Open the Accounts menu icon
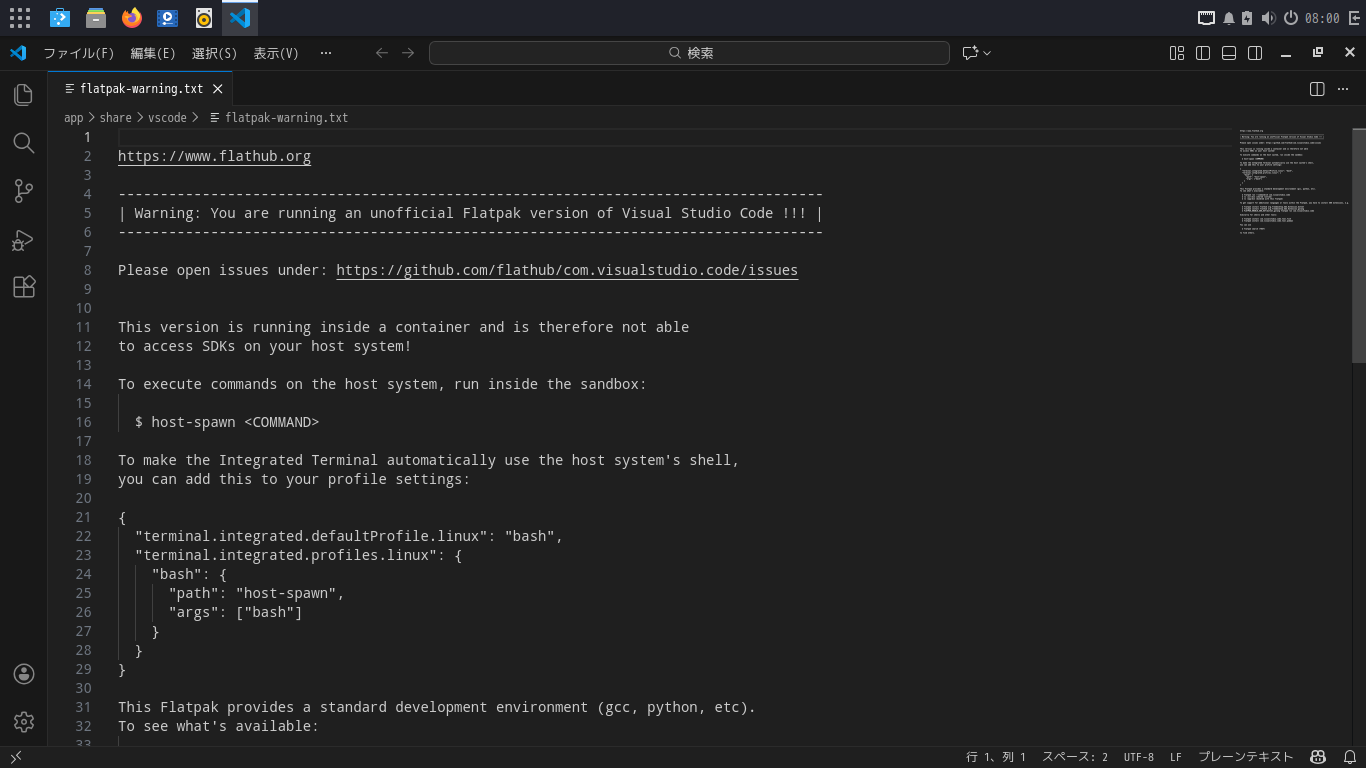1366x768 pixels. 24,674
